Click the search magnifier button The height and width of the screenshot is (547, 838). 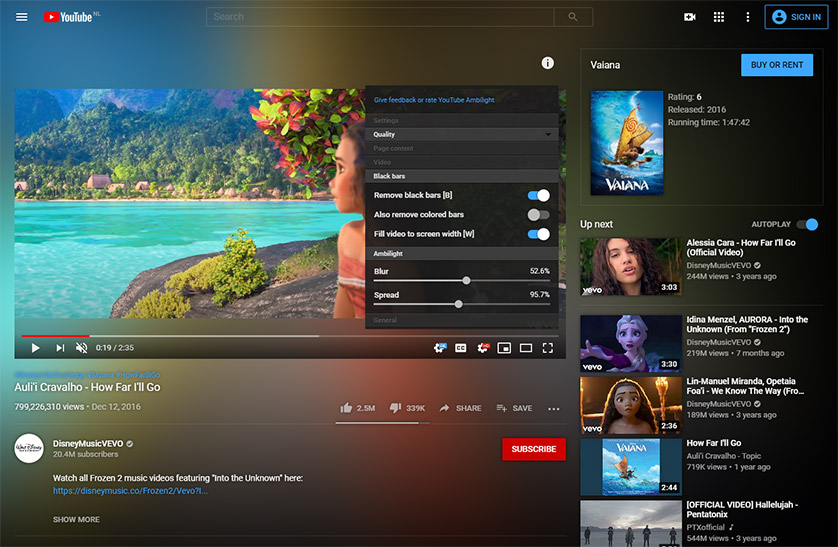pyautogui.click(x=573, y=17)
